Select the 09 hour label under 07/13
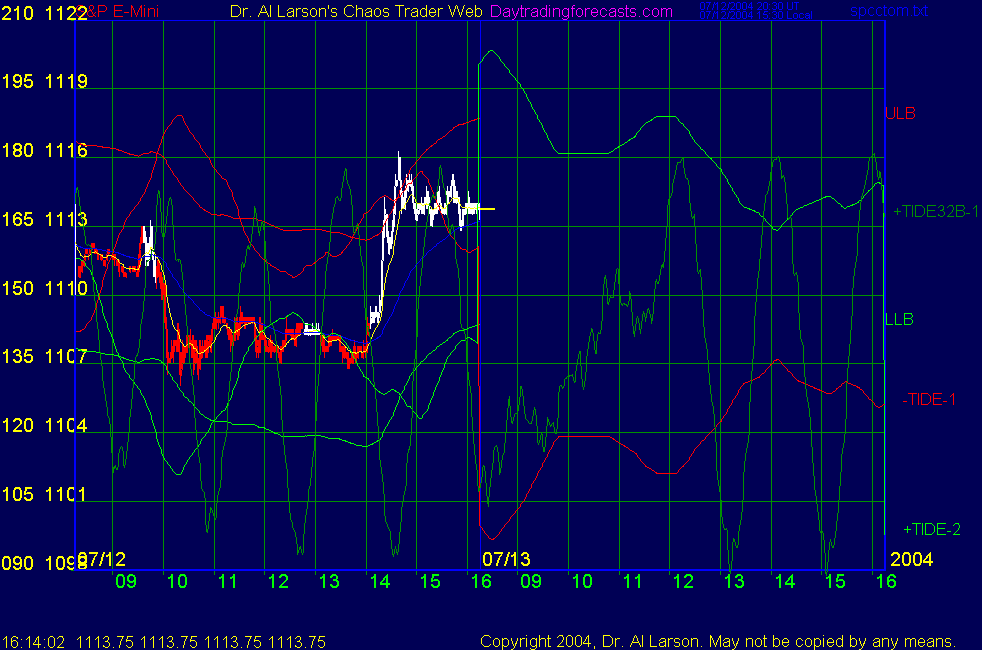 click(x=531, y=582)
